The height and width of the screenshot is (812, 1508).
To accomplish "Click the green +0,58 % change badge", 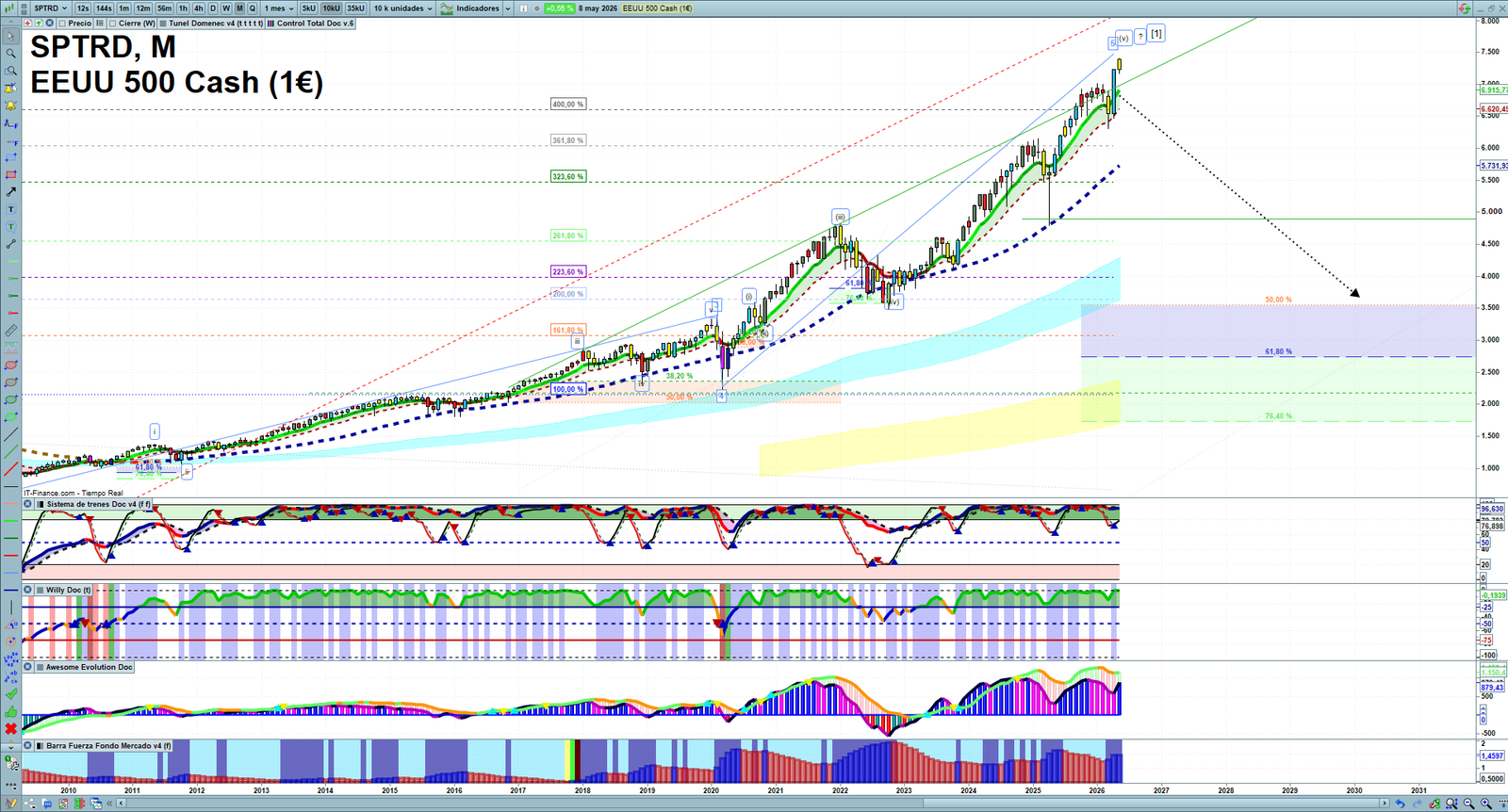I will 559,8.
